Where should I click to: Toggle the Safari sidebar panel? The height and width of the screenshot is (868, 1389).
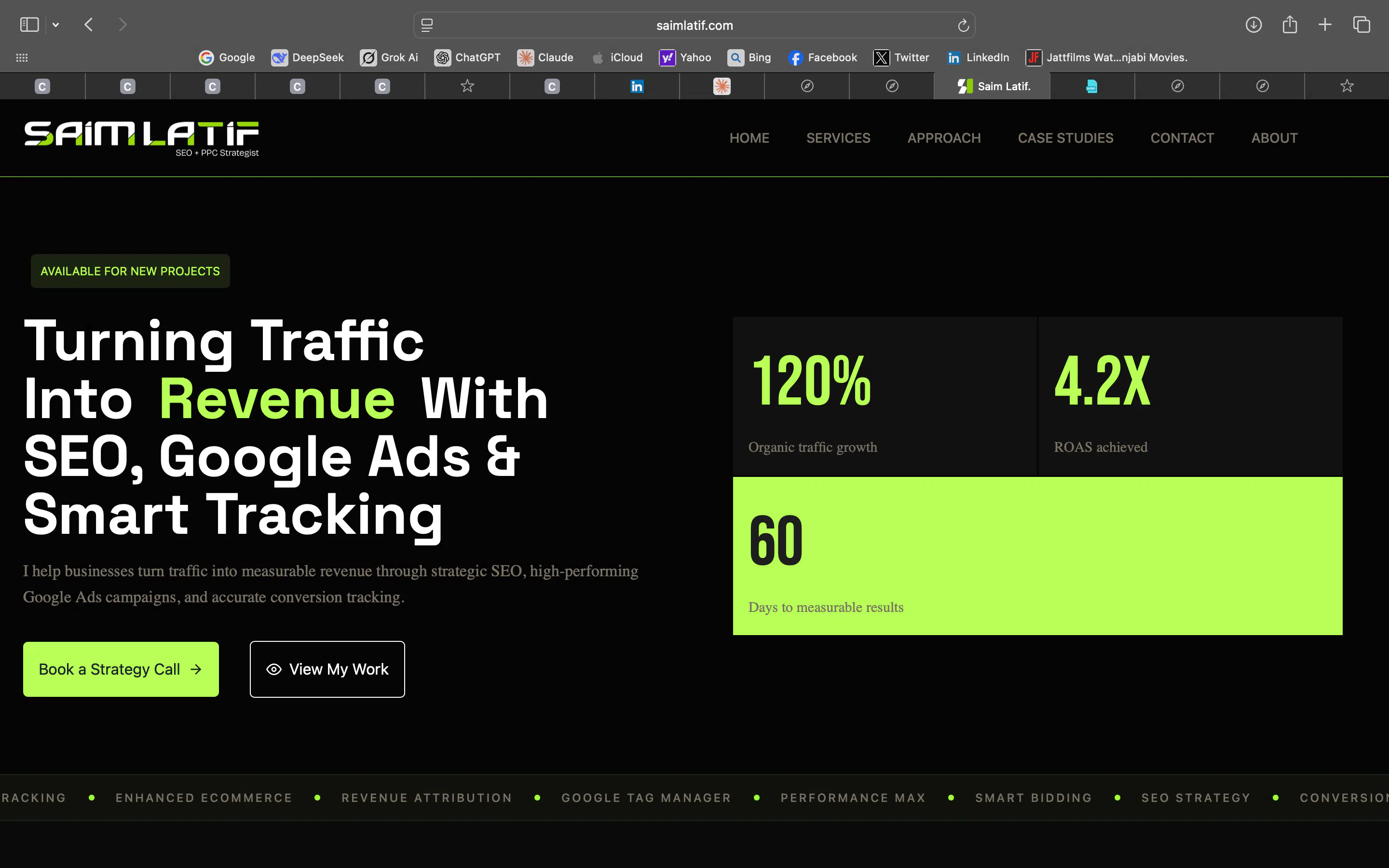(x=29, y=25)
